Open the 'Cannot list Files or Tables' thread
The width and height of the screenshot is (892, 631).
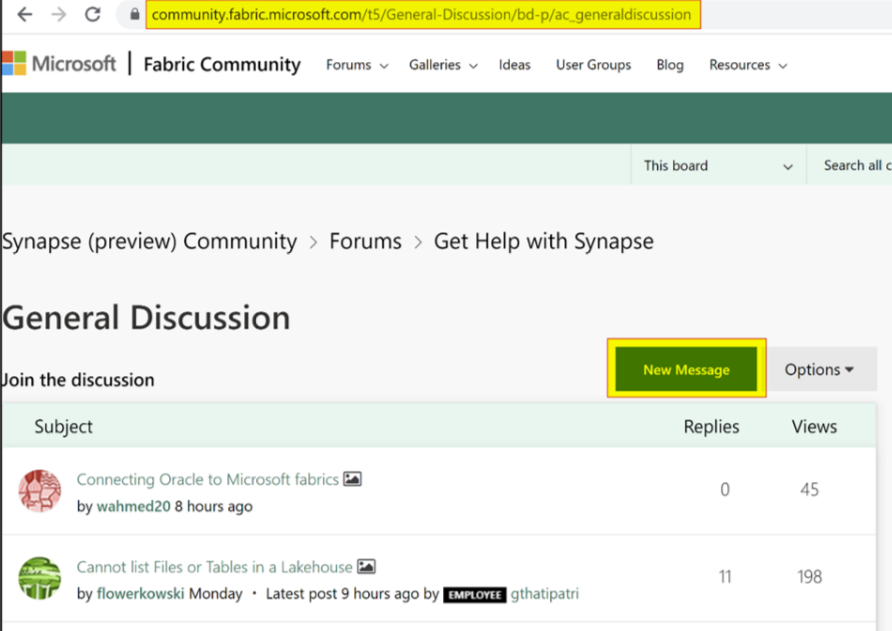pyautogui.click(x=216, y=566)
